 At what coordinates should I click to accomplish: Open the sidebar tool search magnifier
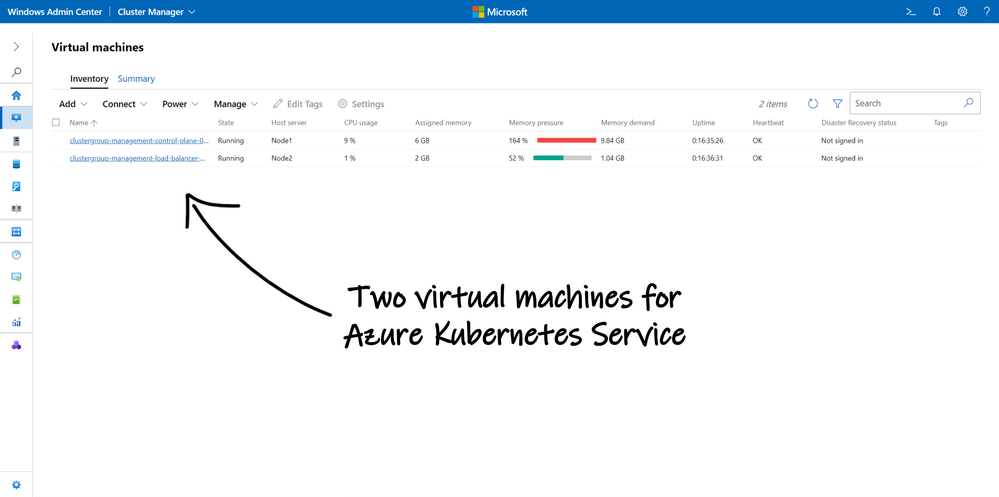click(x=17, y=72)
